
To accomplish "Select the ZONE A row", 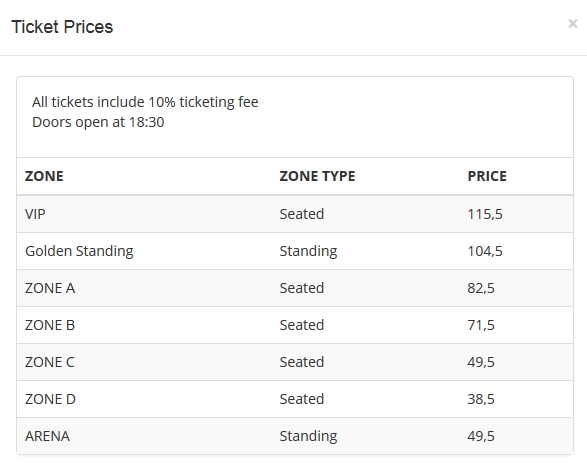I will click(x=295, y=288).
